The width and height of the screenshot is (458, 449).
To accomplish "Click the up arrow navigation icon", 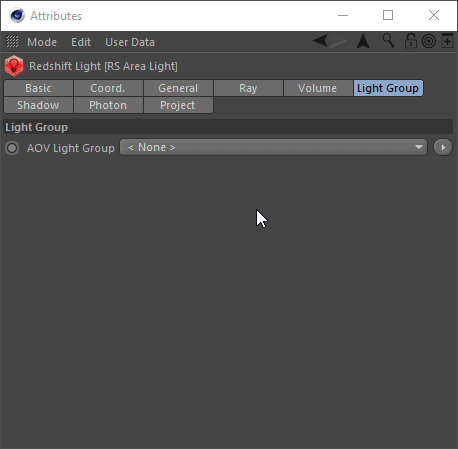I will click(363, 41).
